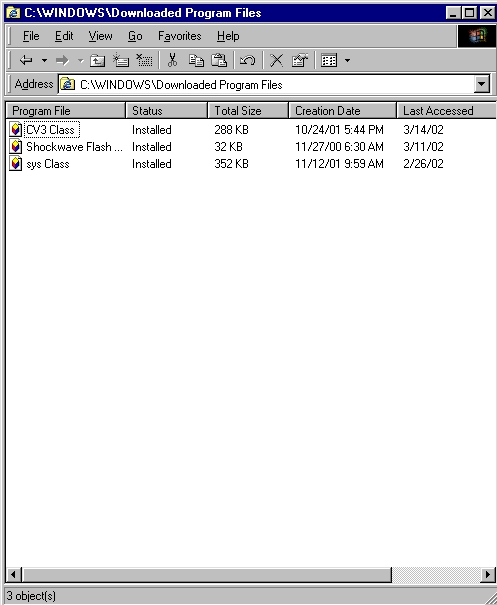Open the Back history dropdown arrow
The height and width of the screenshot is (605, 497).
point(44,60)
